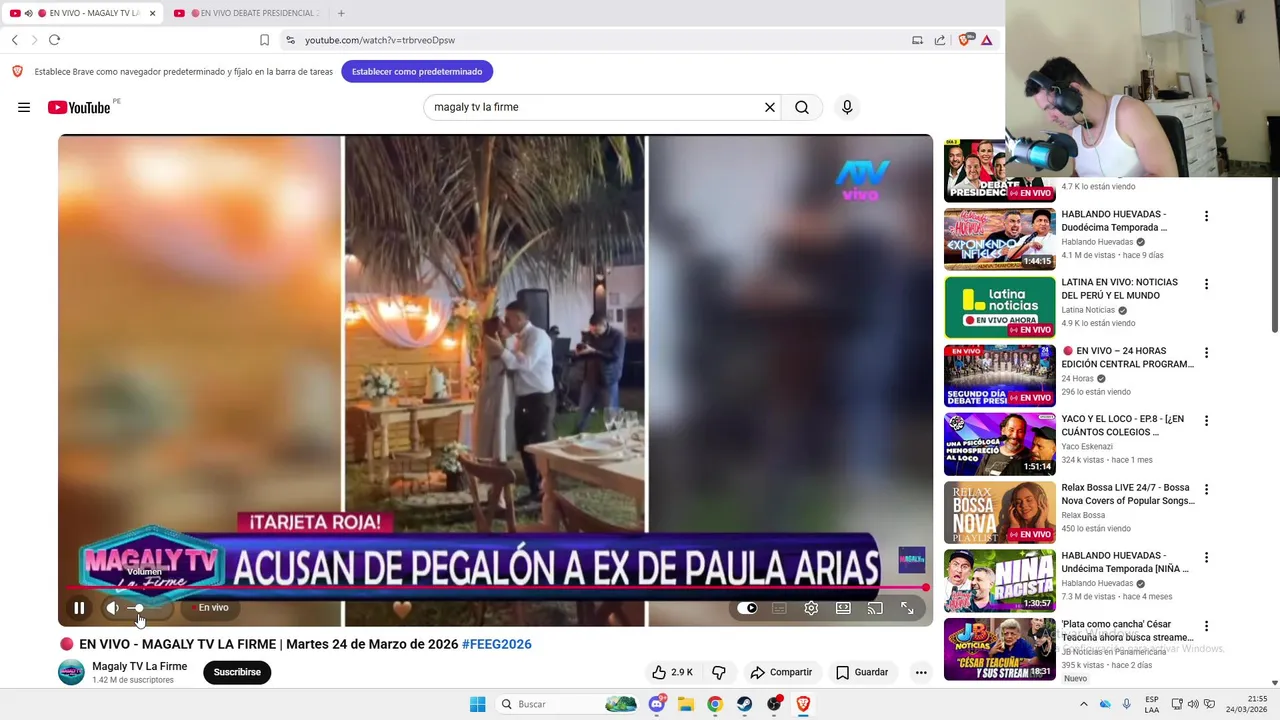This screenshot has height=720, width=1280.
Task: Jump to live with En vivo indicator
Action: pos(211,608)
